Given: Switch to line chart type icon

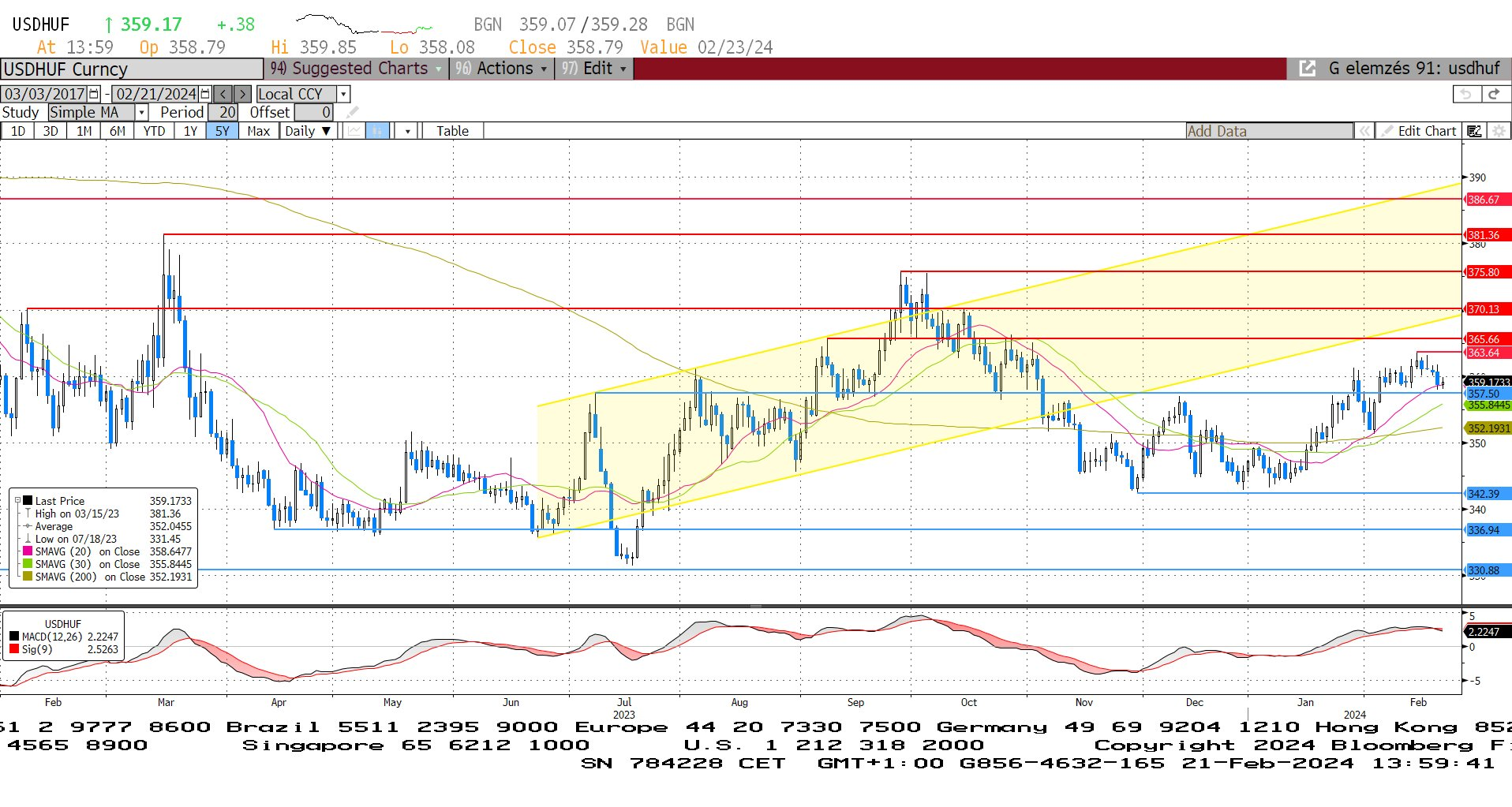Looking at the screenshot, I should click(354, 131).
